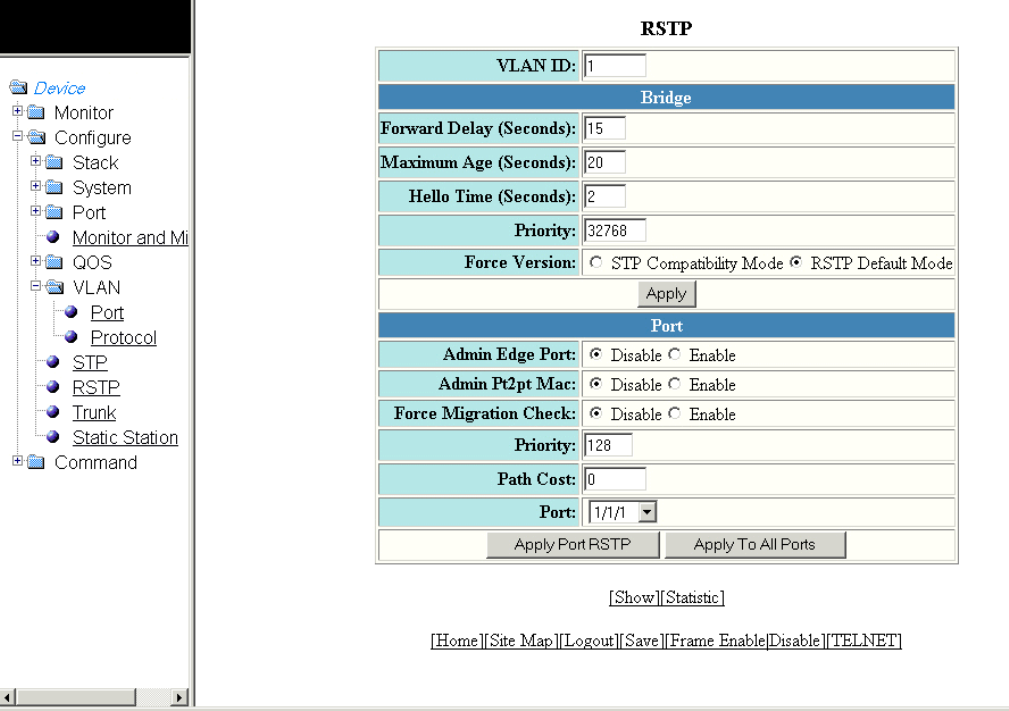The height and width of the screenshot is (711, 1009).
Task: Open the Protocol tree link
Action: tap(124, 337)
